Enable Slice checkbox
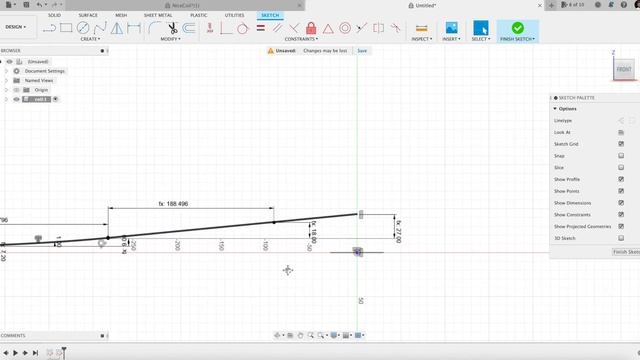640x360 pixels. [x=621, y=167]
